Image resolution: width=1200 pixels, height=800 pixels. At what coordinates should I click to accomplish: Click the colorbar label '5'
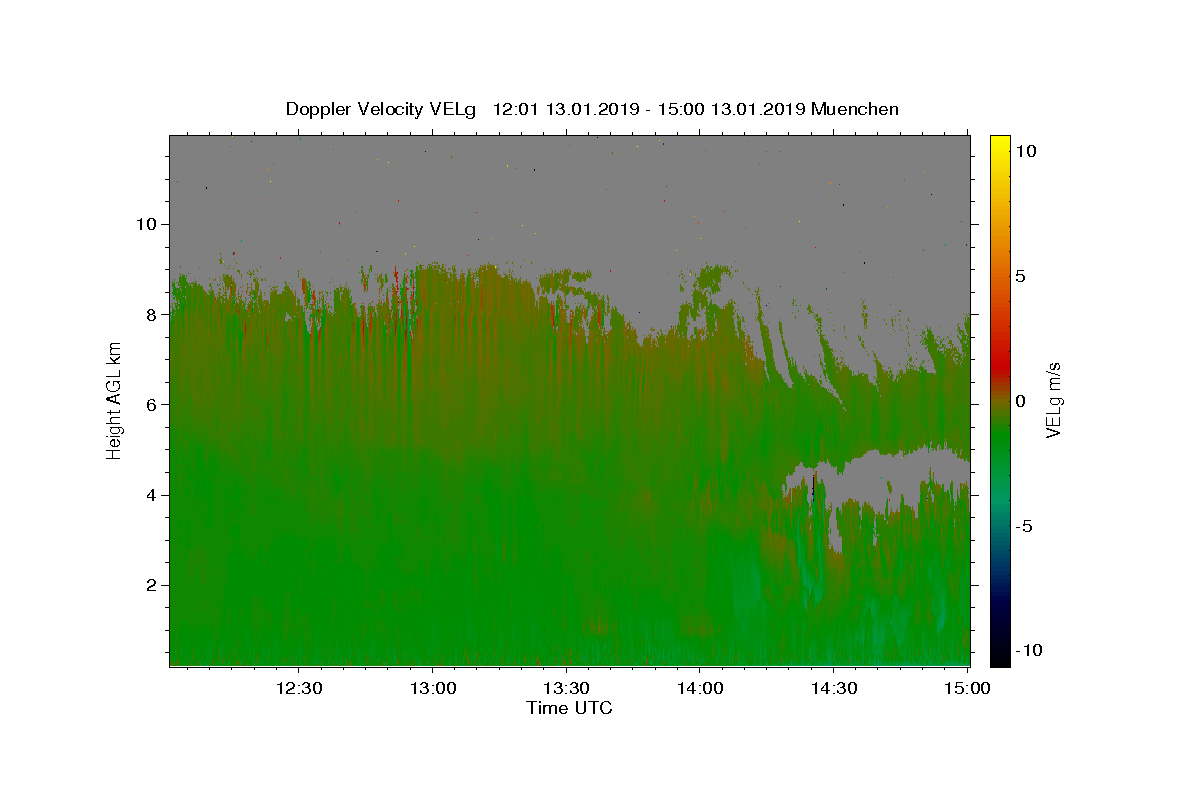[x=1020, y=276]
